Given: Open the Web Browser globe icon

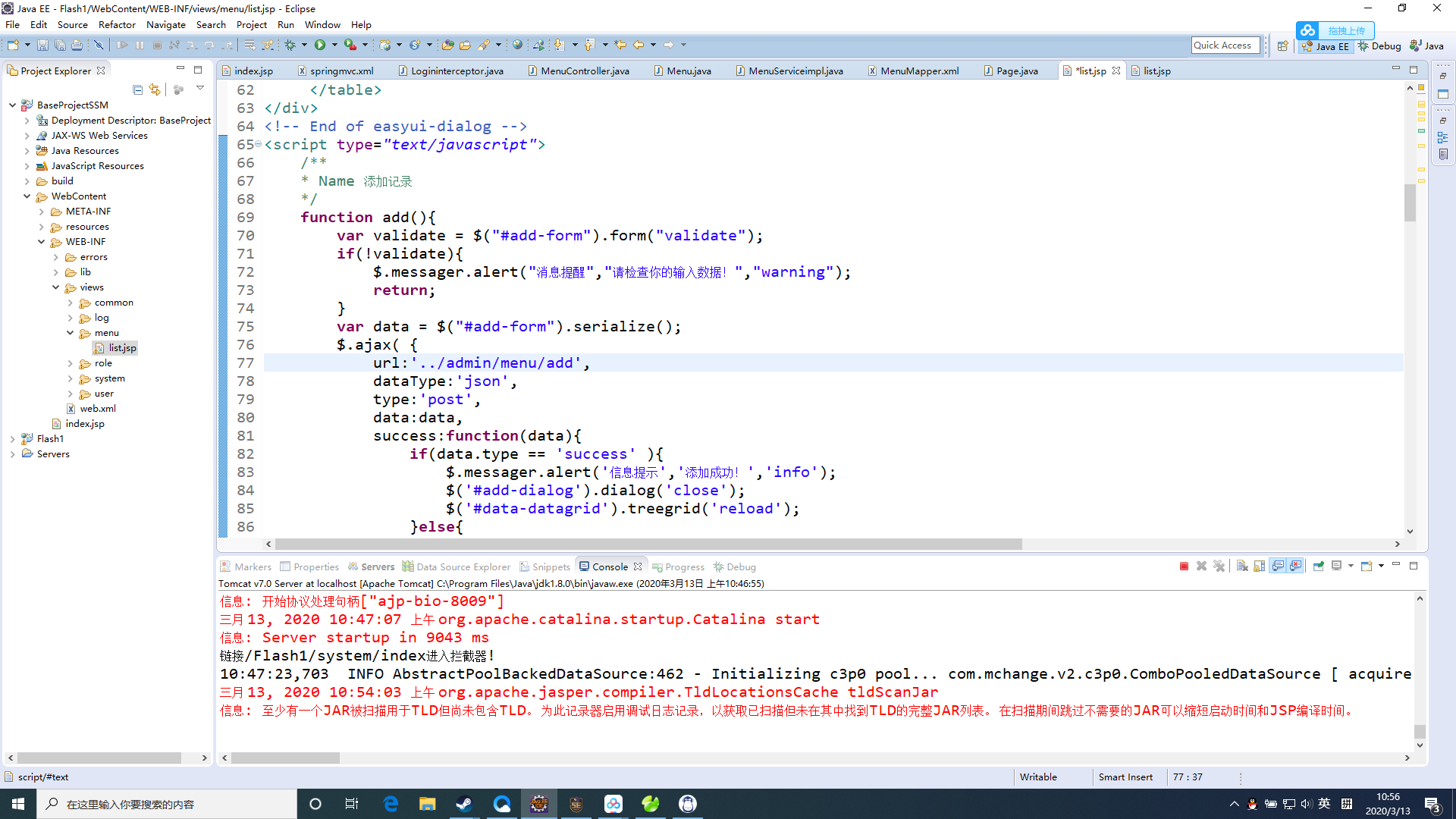Looking at the screenshot, I should point(517,45).
